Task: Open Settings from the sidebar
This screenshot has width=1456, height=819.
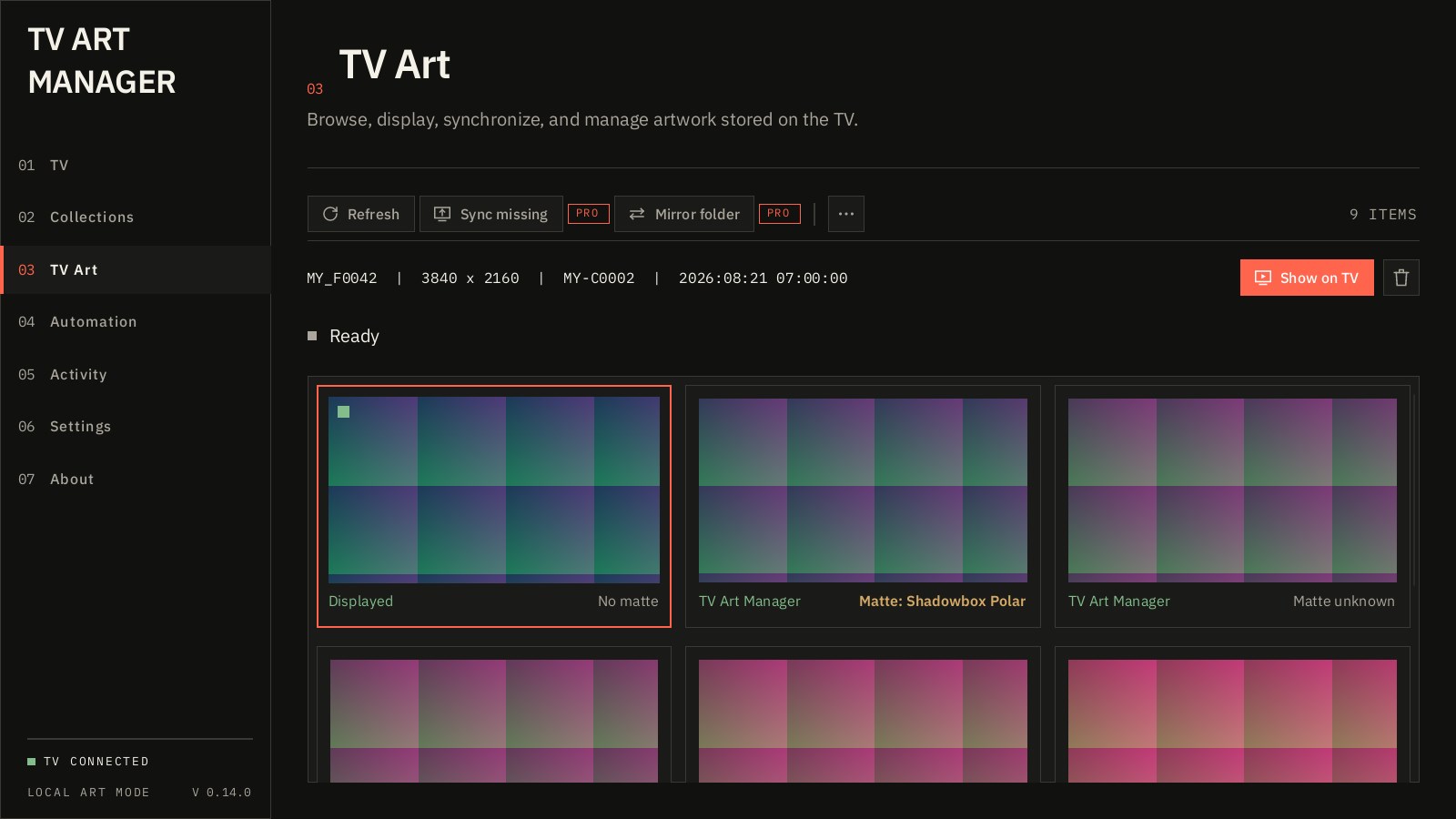Action: coord(136,427)
